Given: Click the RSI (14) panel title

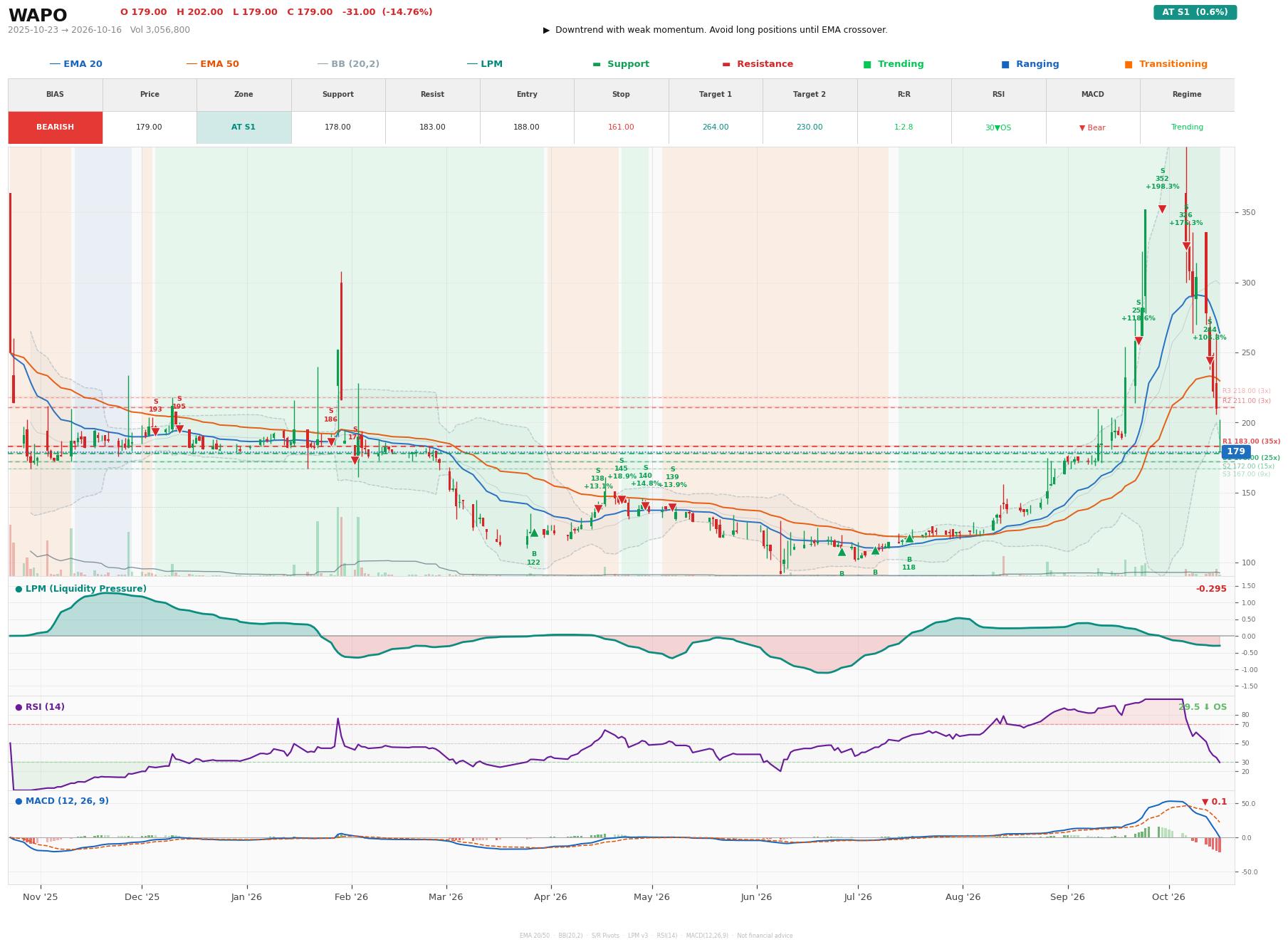Looking at the screenshot, I should [40, 707].
